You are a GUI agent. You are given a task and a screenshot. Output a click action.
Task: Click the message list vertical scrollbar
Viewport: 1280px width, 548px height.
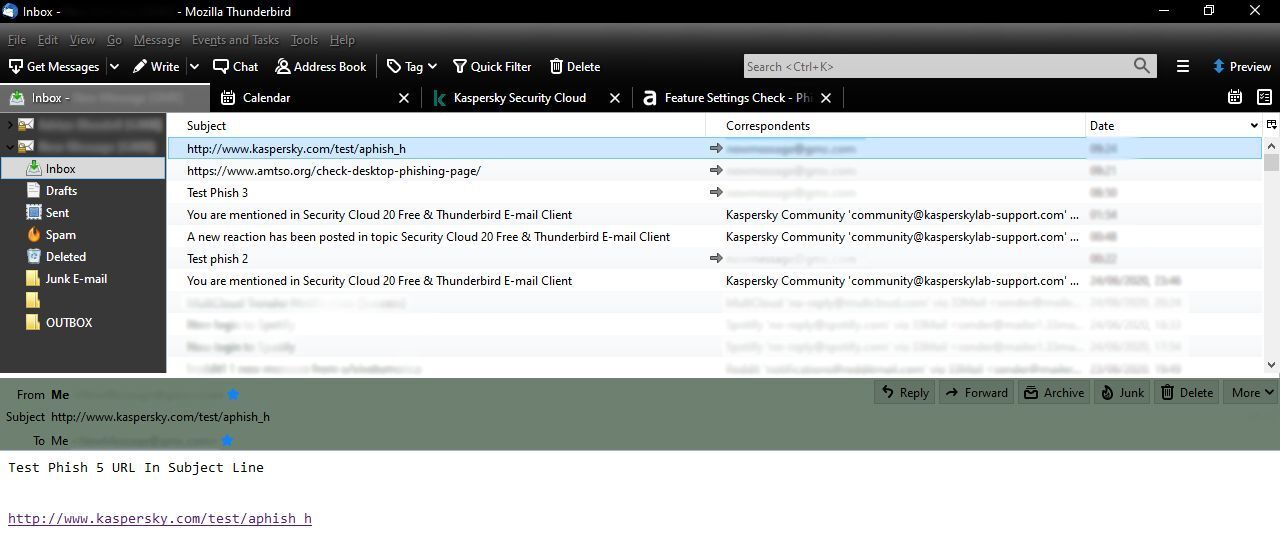1271,260
